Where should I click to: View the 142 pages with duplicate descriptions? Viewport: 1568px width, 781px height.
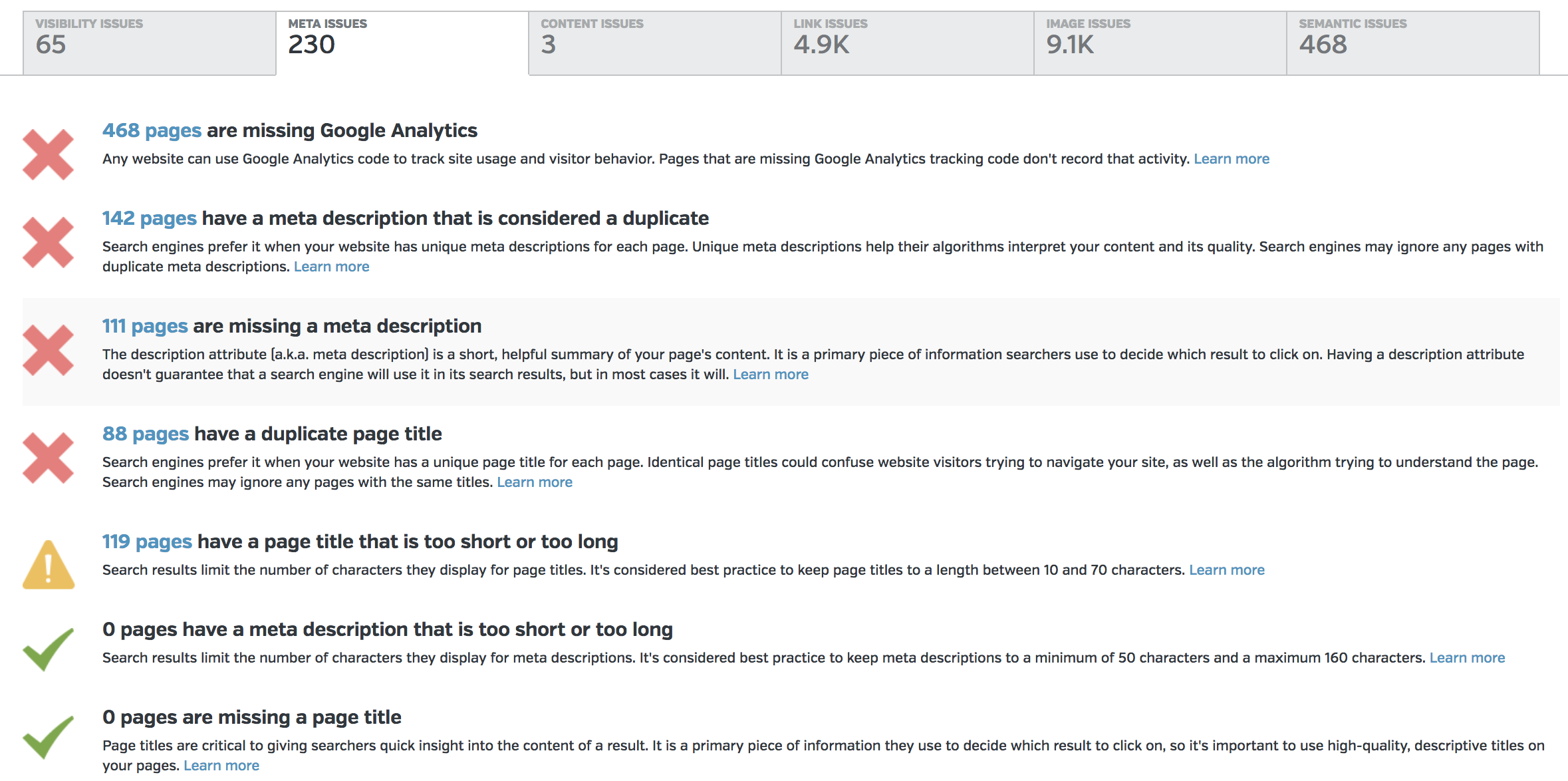tap(149, 218)
